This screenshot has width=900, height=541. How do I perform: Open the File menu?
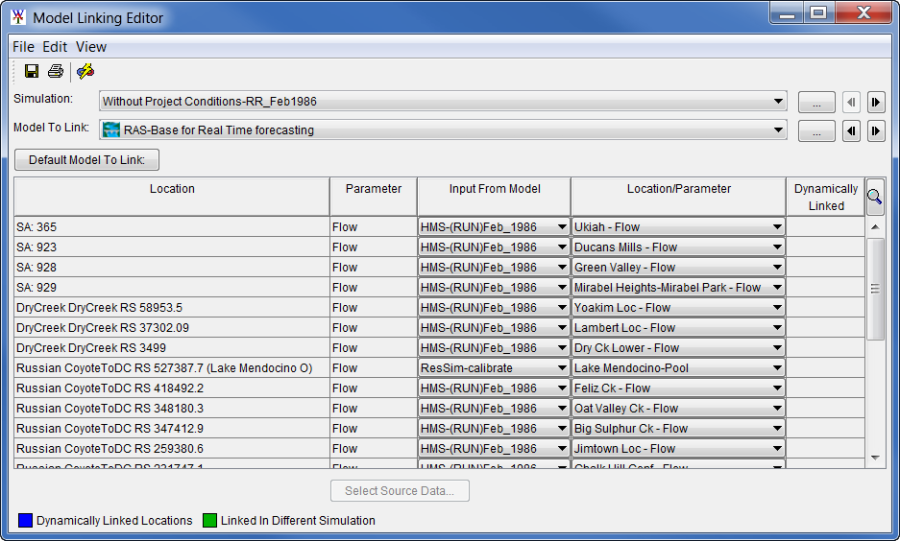tap(24, 47)
